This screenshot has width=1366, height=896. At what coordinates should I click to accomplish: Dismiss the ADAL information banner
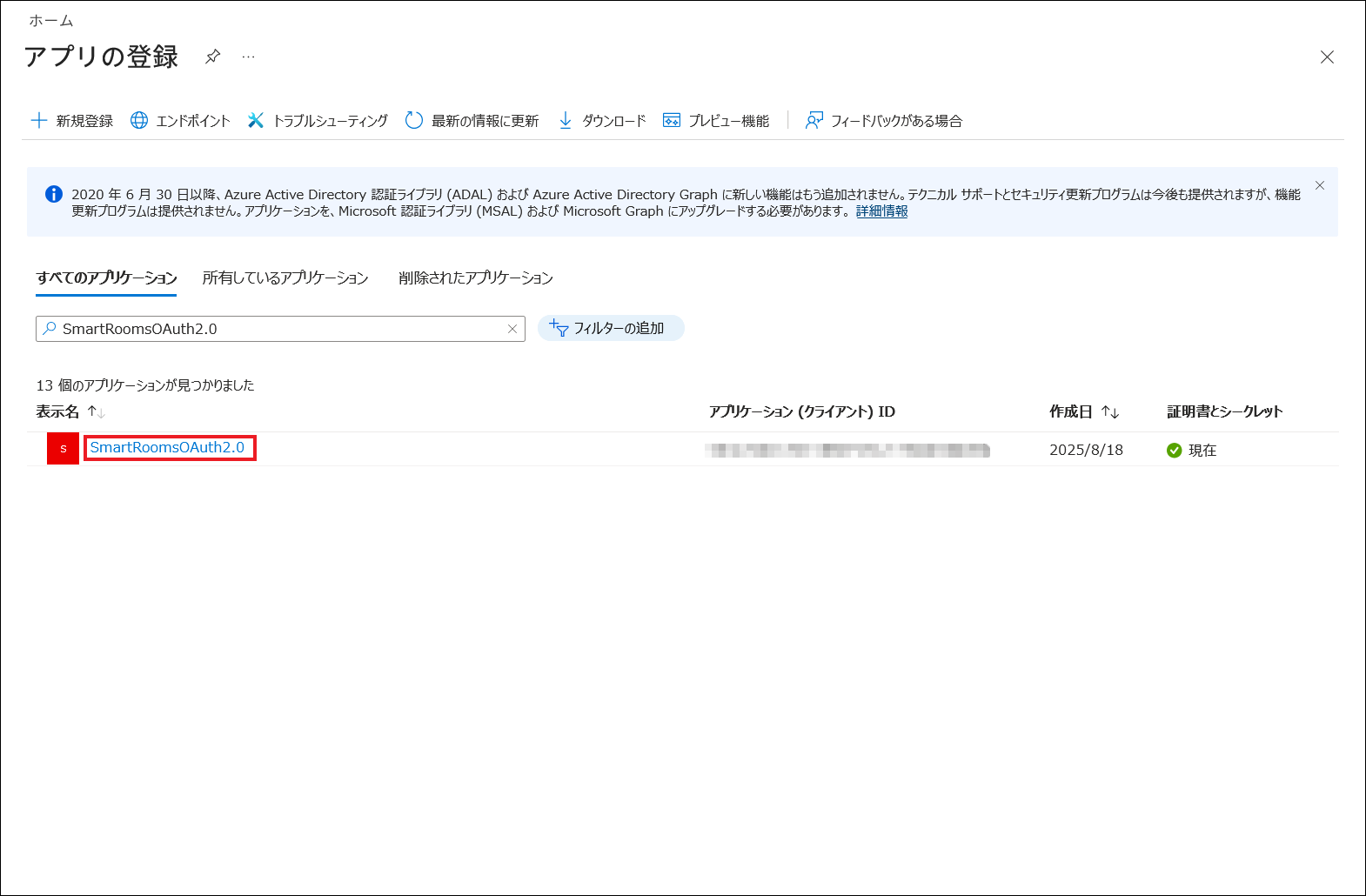[1320, 185]
